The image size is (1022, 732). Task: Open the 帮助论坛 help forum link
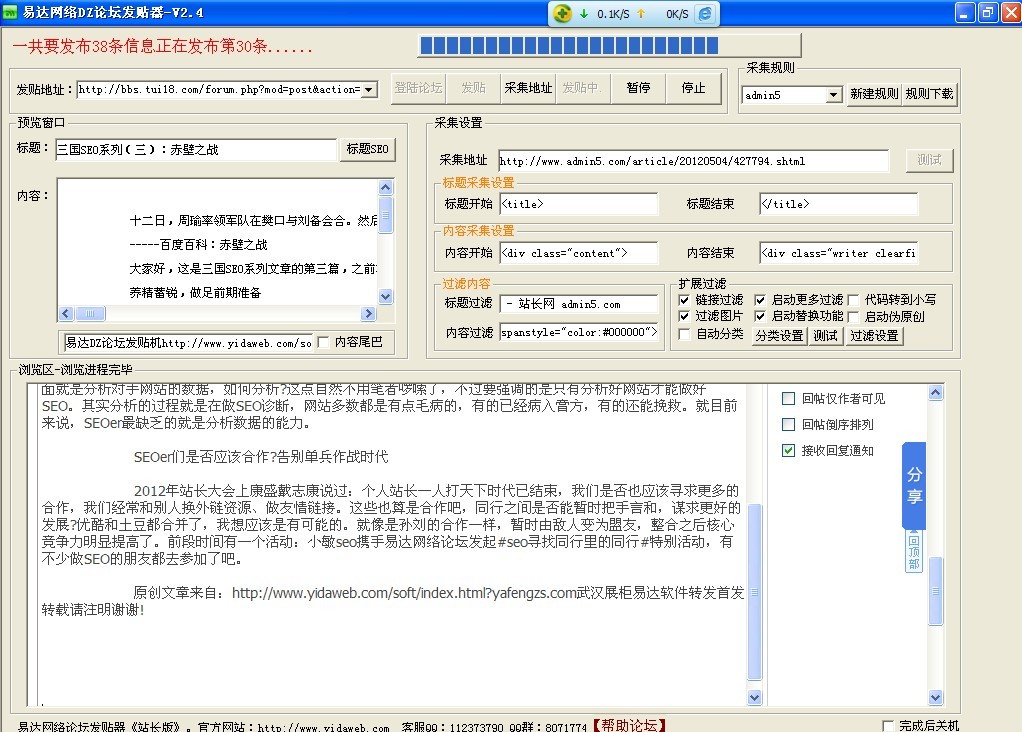[627, 726]
